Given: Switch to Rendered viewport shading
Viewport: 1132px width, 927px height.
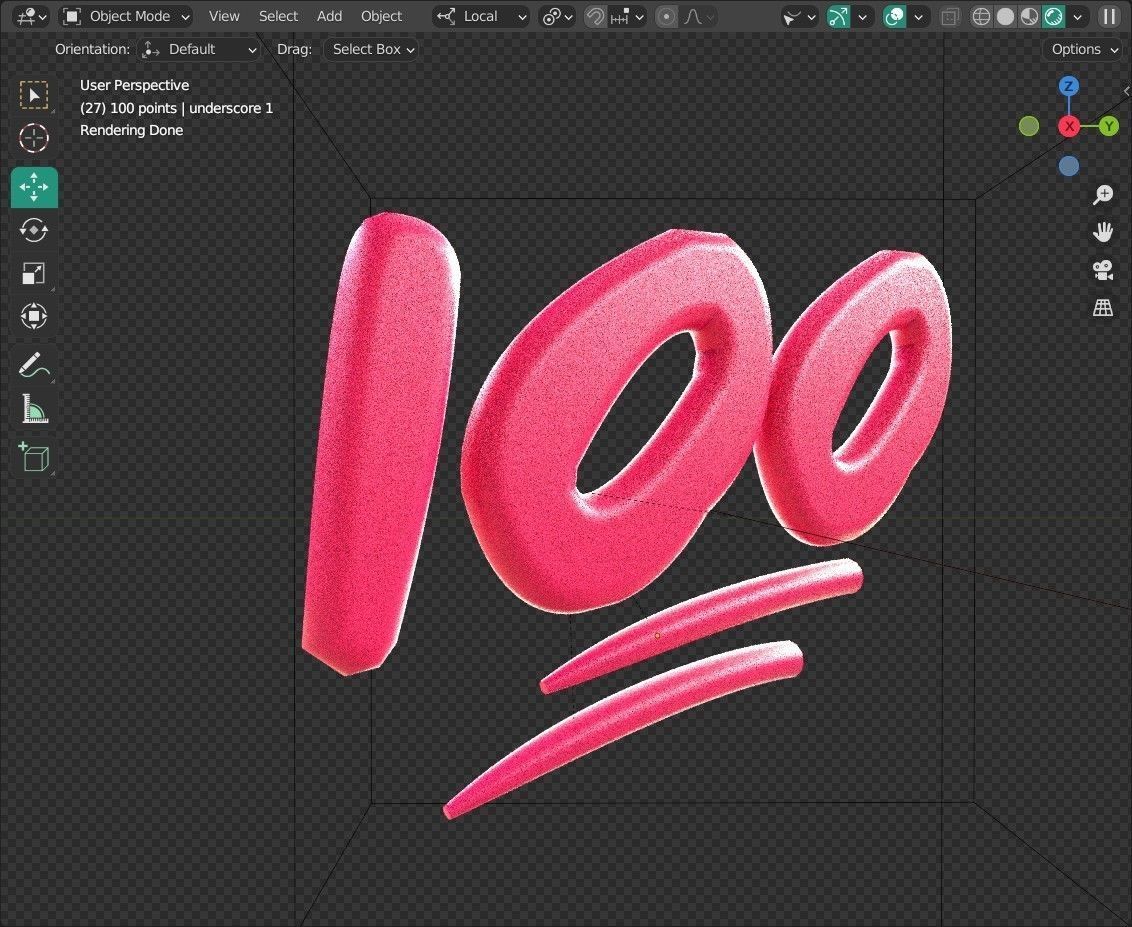Looking at the screenshot, I should click(x=1054, y=17).
